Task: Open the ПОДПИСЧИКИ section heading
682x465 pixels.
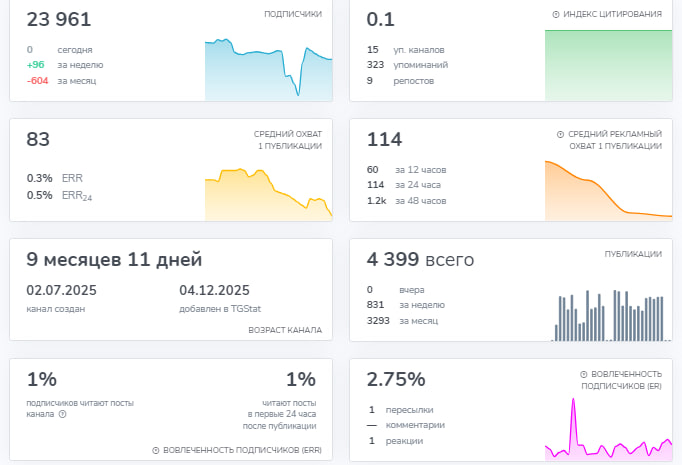Action: point(292,15)
